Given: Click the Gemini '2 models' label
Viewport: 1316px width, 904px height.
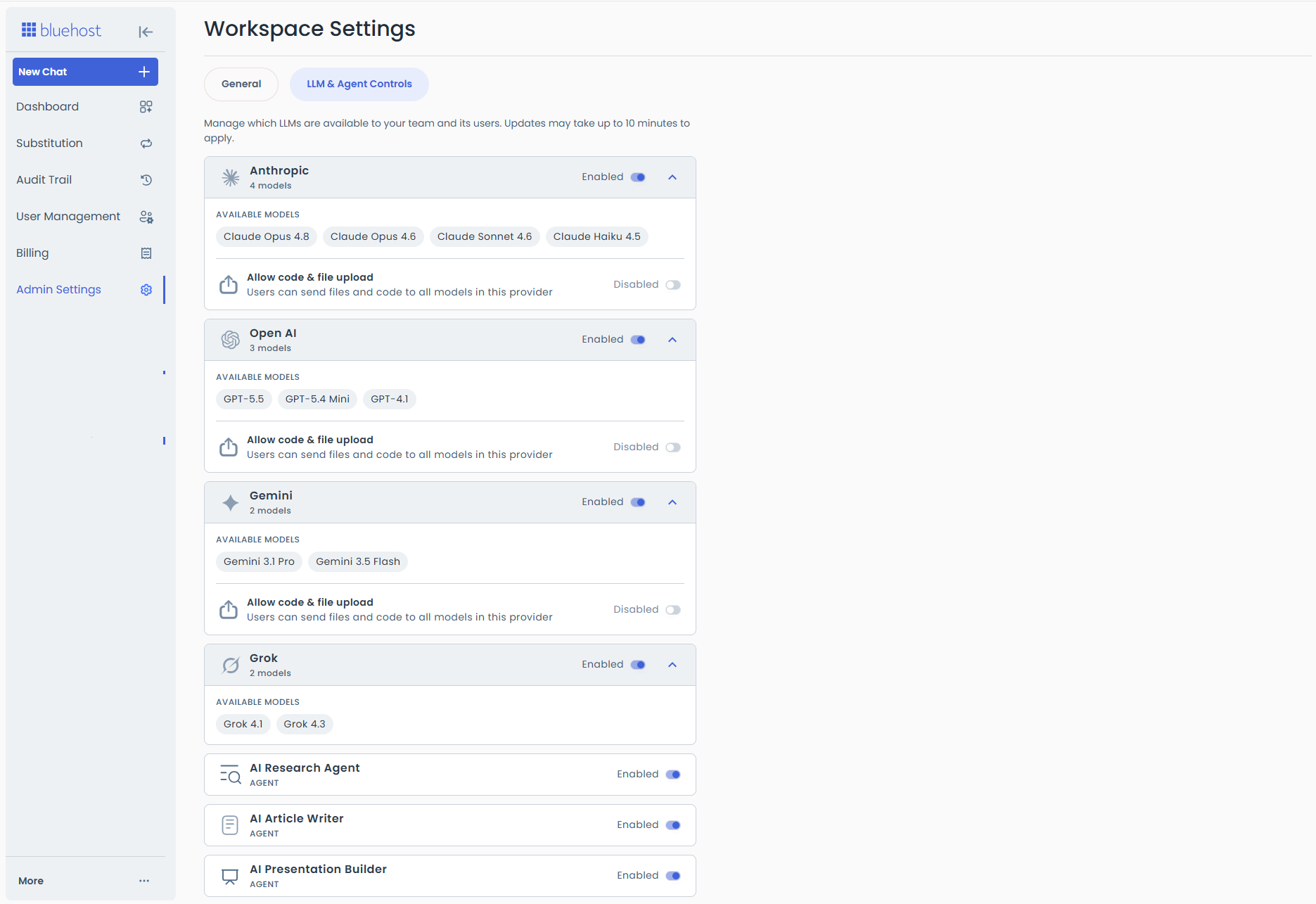Looking at the screenshot, I should point(270,511).
